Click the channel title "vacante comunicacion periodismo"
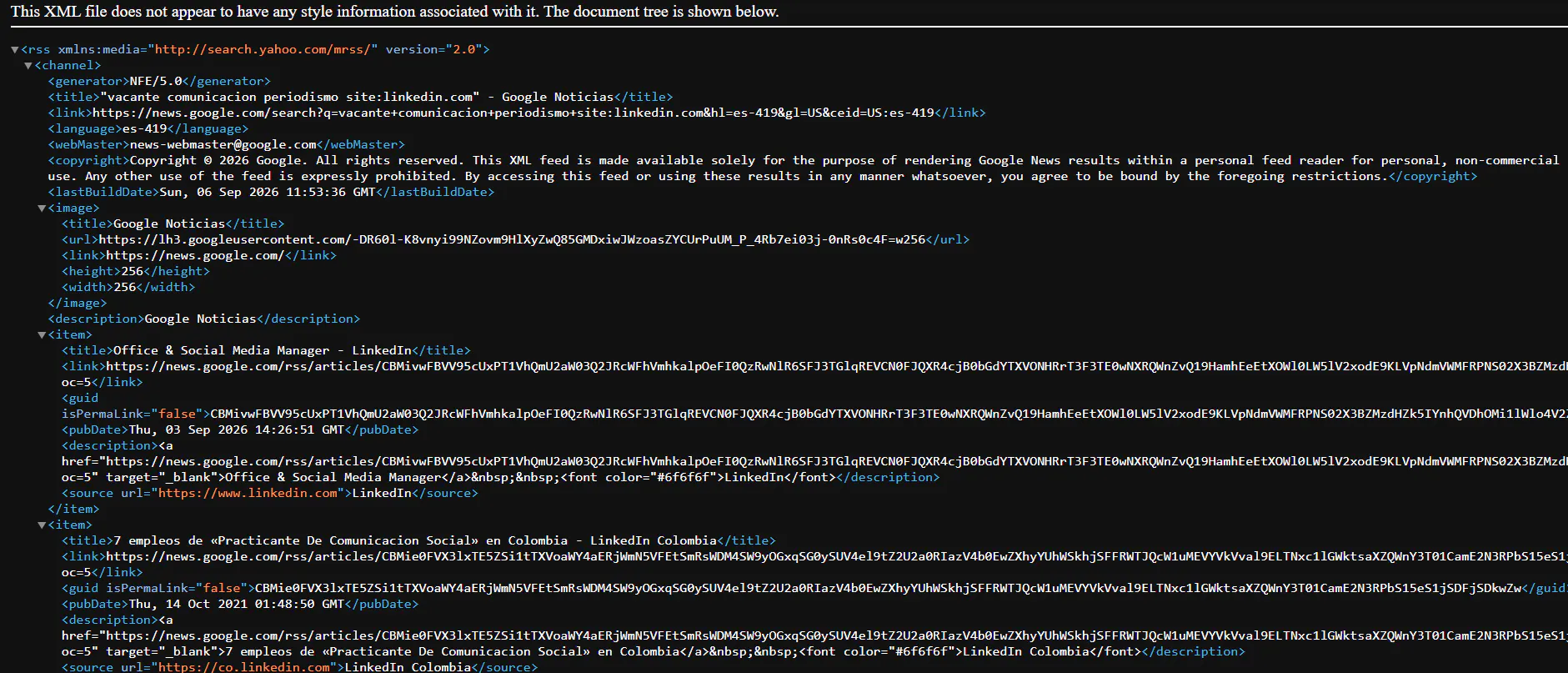The image size is (1568, 673). (360, 98)
